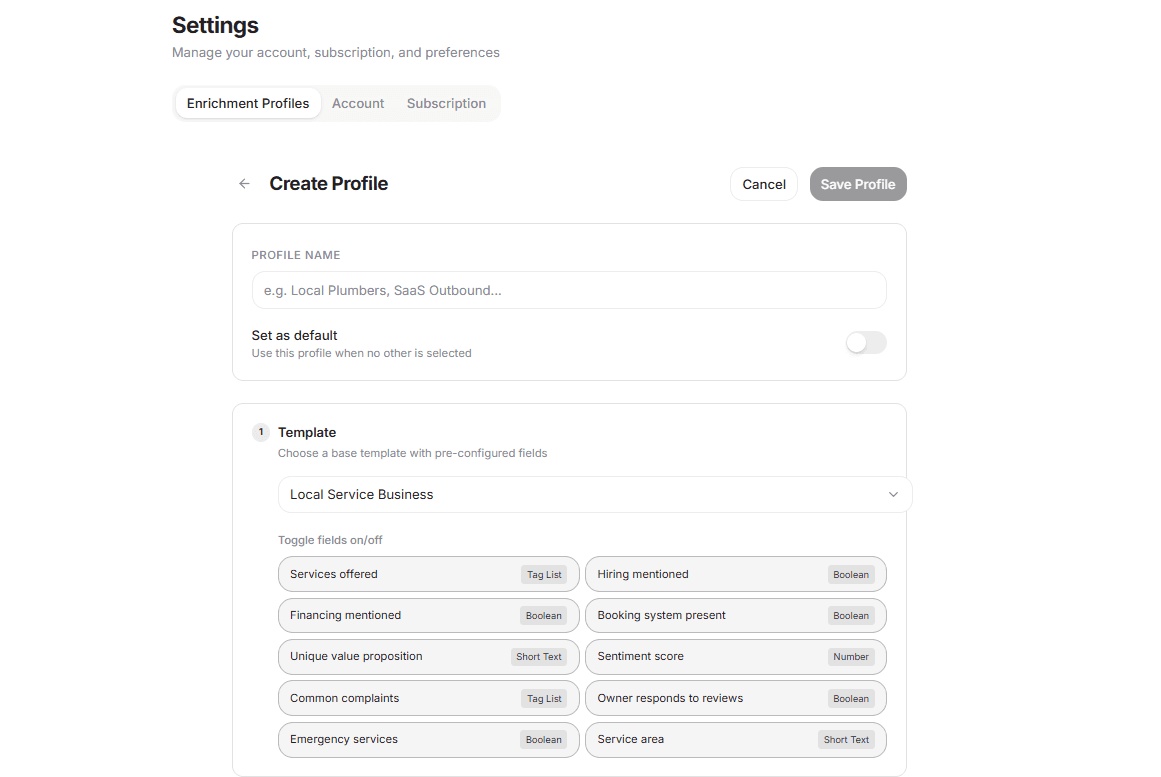Toggle the Booking system present field
The image size is (1161, 777).
(735, 616)
